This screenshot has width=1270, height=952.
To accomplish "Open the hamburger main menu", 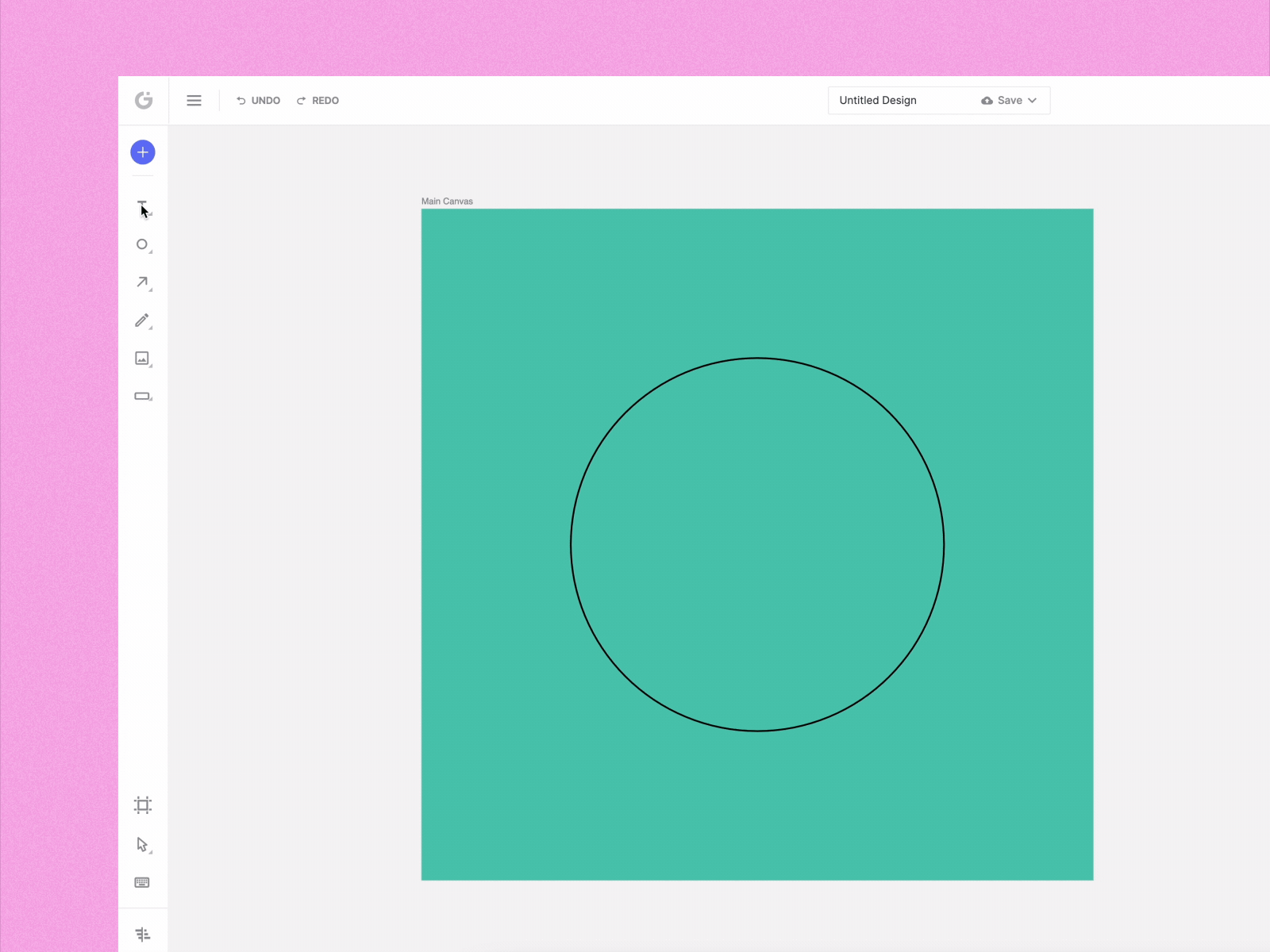I will click(x=194, y=101).
